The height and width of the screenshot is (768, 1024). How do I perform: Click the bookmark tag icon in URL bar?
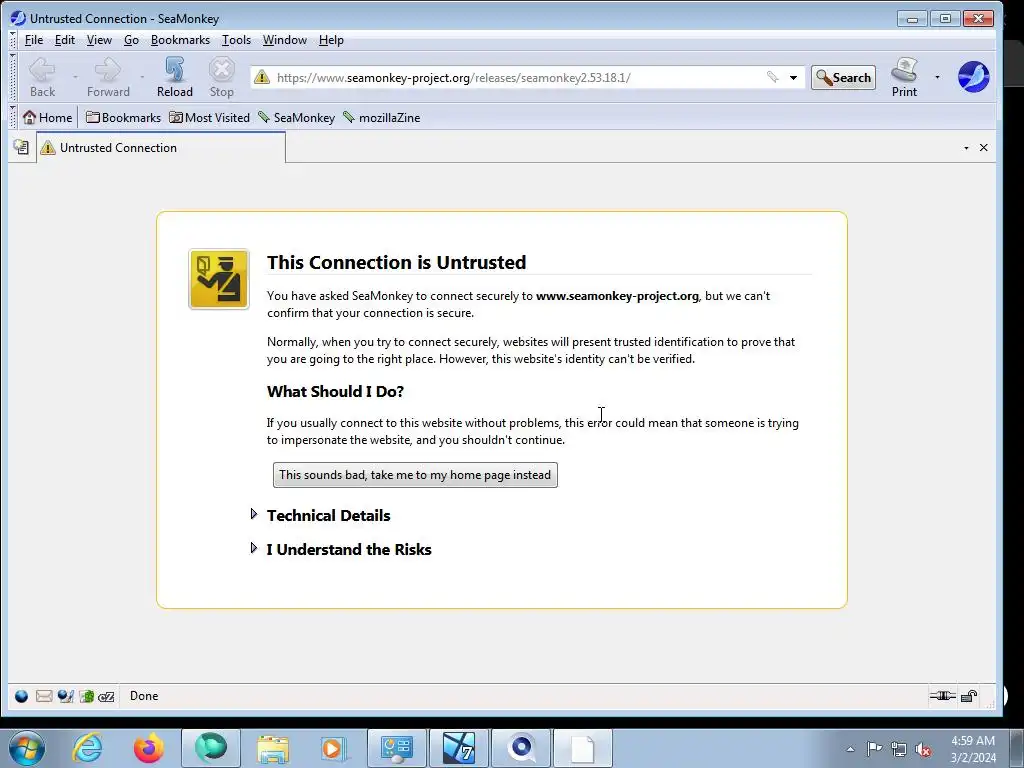[x=772, y=77]
